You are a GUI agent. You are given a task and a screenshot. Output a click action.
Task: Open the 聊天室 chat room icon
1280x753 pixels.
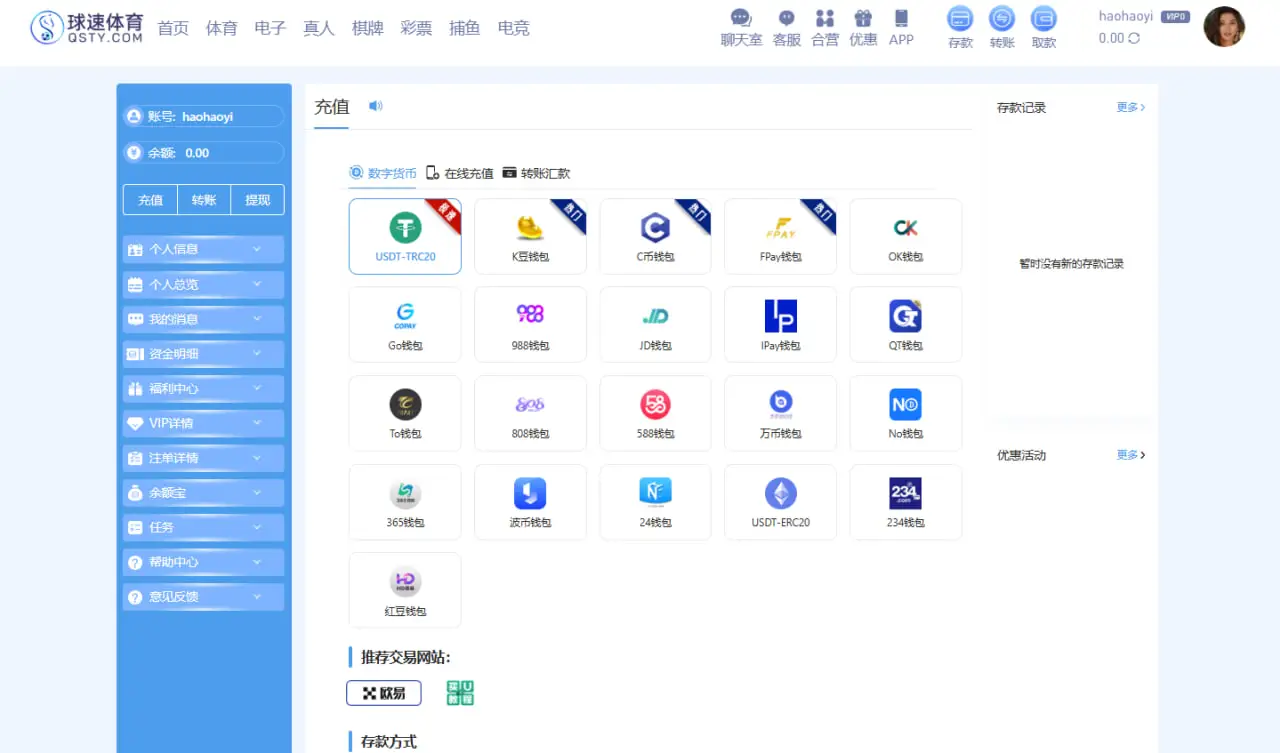point(740,27)
